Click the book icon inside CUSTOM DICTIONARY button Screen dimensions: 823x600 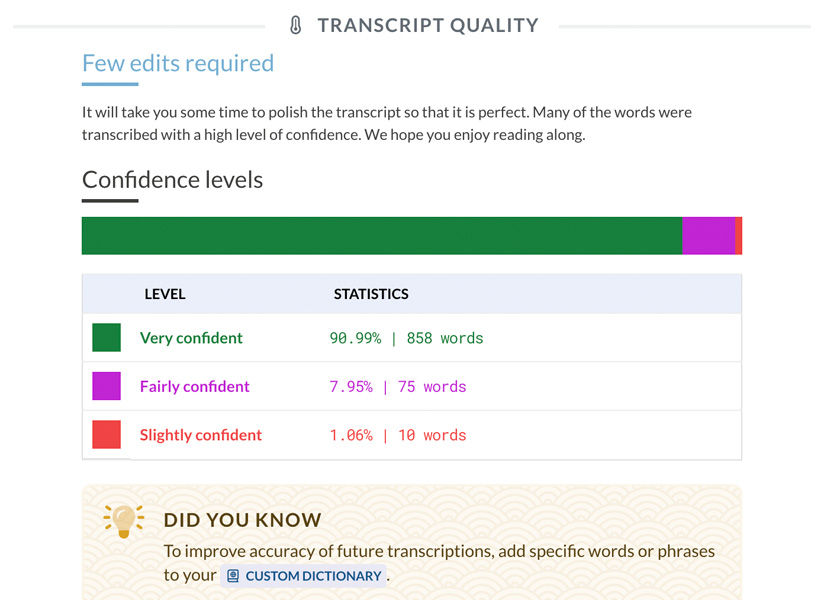232,575
